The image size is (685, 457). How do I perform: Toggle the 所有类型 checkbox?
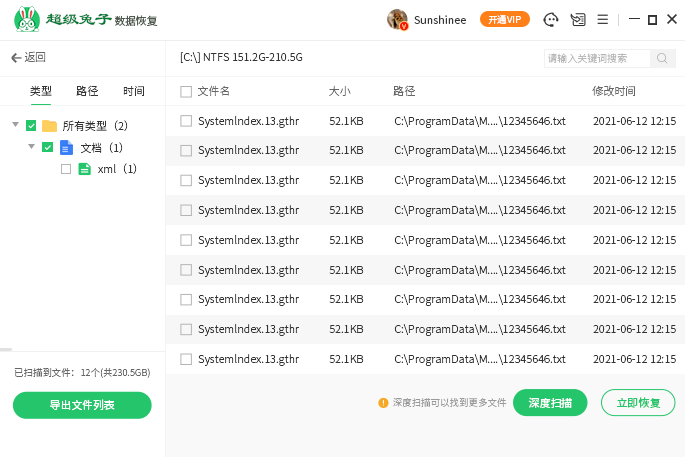click(31, 126)
